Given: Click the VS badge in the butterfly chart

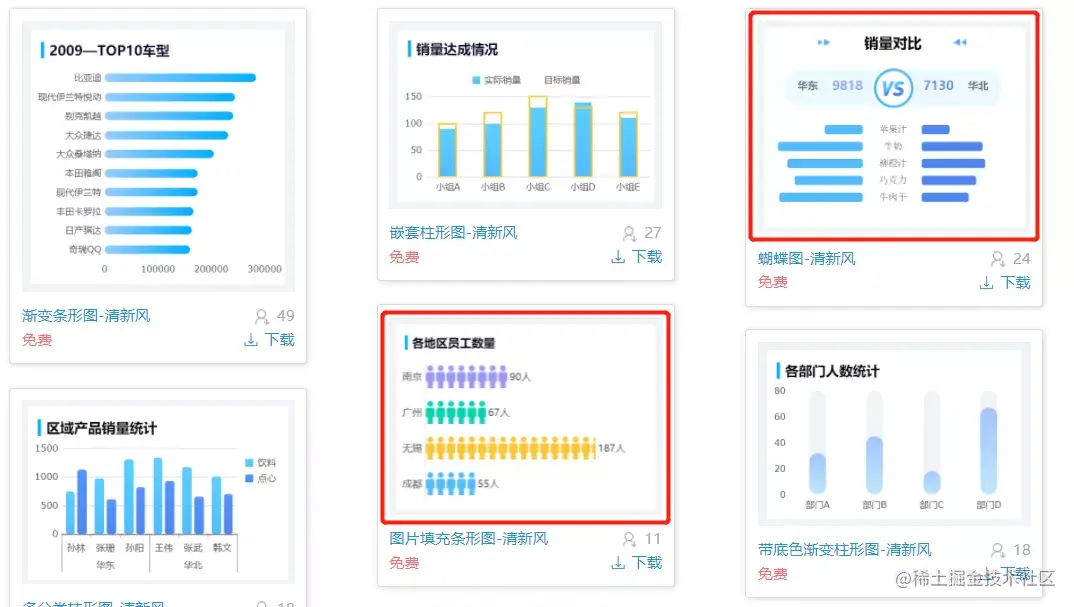Looking at the screenshot, I should [x=893, y=86].
